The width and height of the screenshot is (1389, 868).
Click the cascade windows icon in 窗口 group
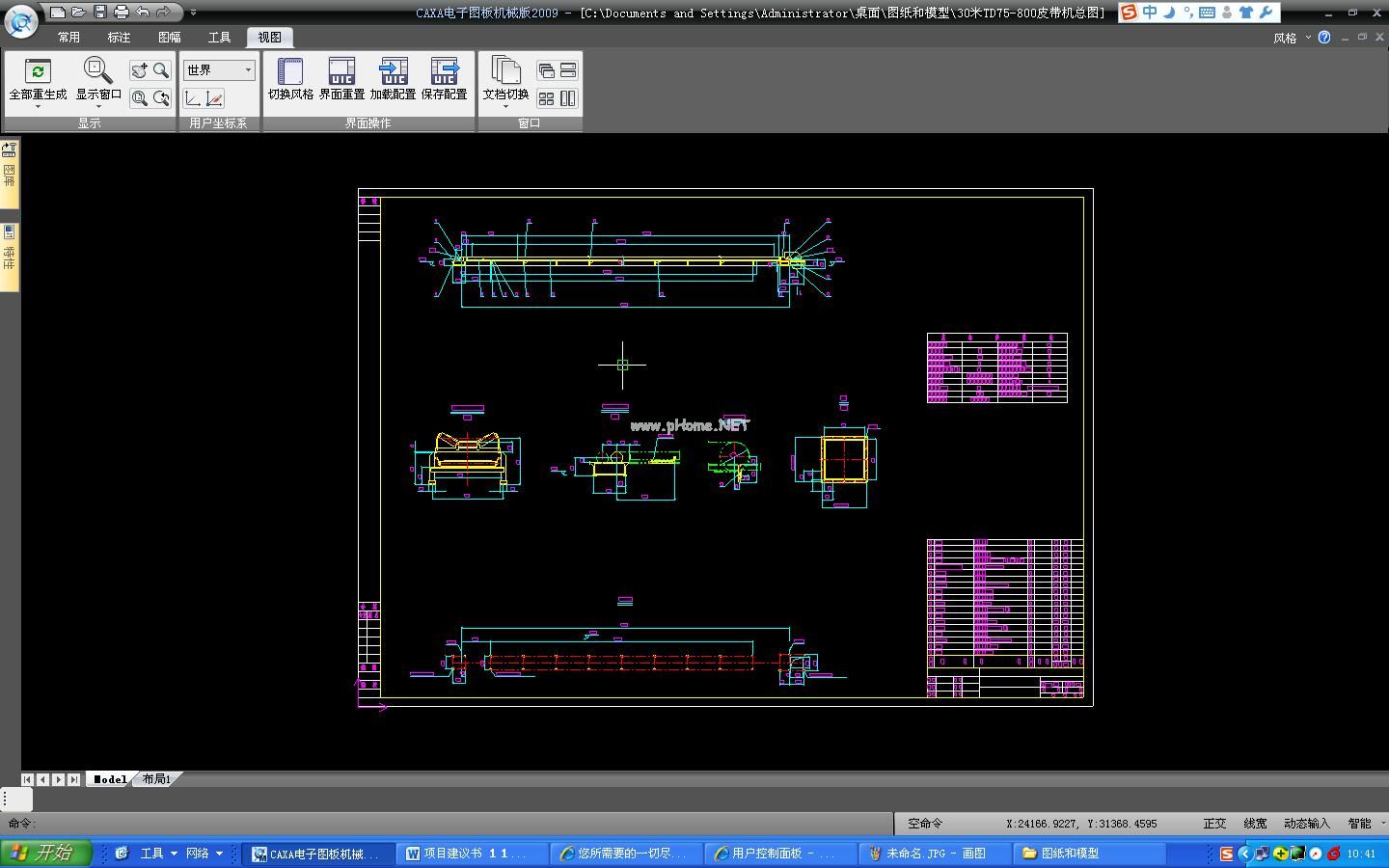pyautogui.click(x=546, y=69)
